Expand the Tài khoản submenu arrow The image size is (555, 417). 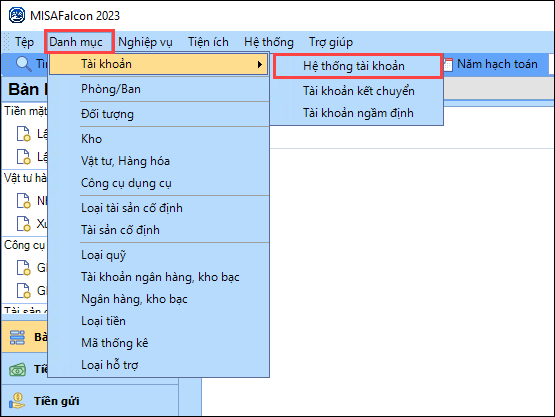point(260,64)
